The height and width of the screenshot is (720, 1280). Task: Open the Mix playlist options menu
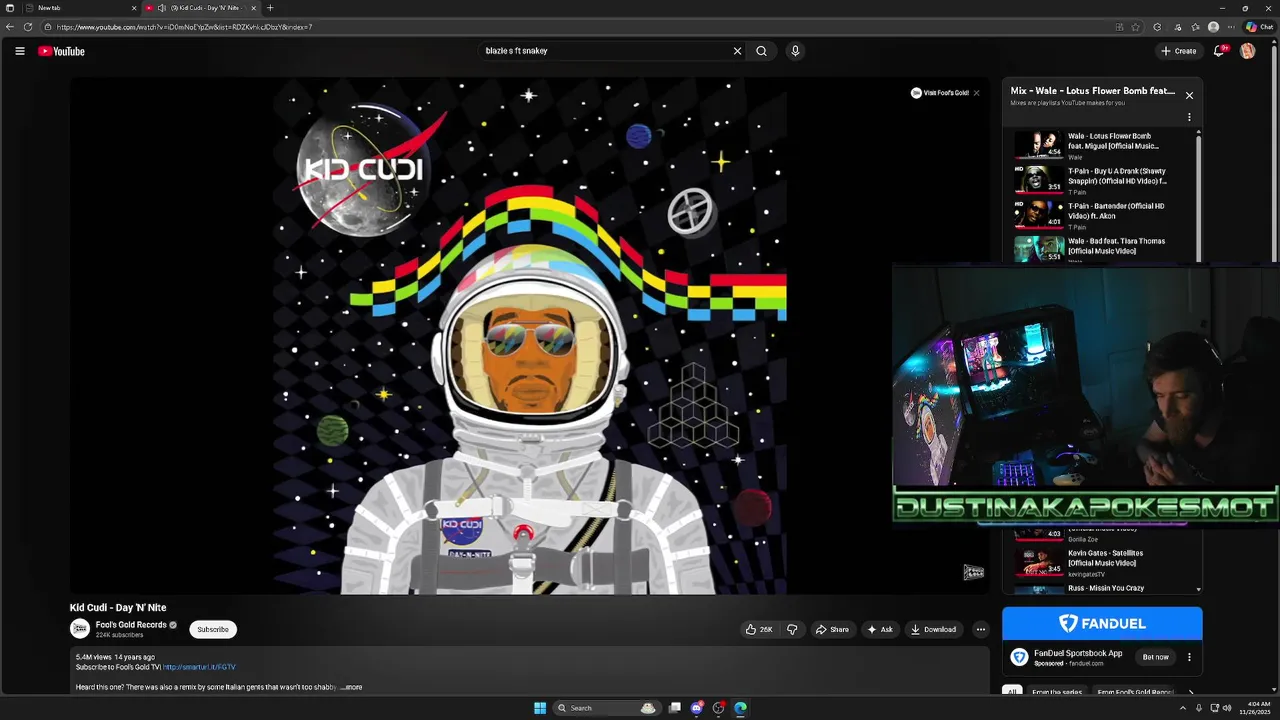pyautogui.click(x=1189, y=117)
